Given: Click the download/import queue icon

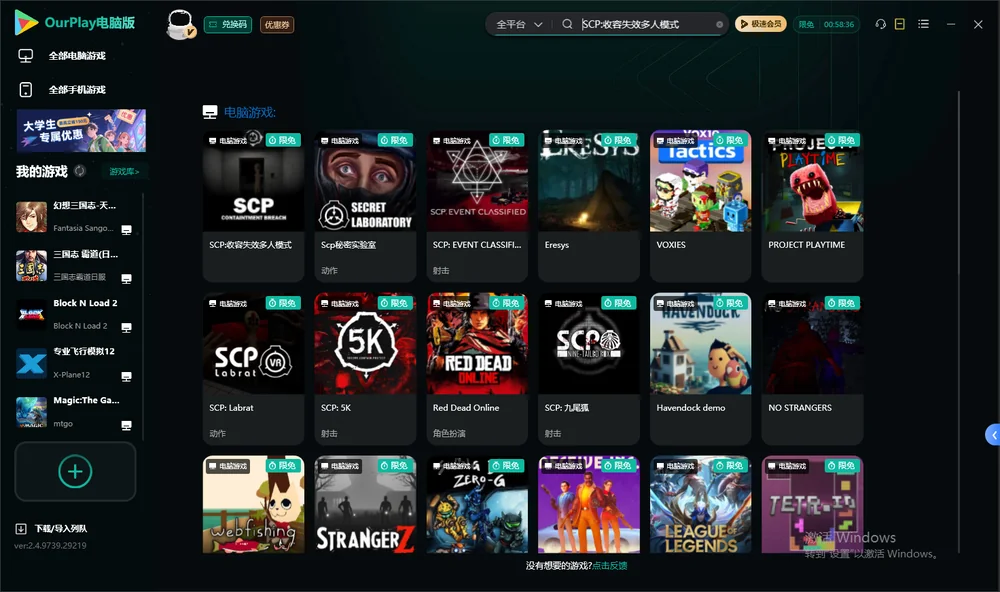Looking at the screenshot, I should click(x=21, y=528).
